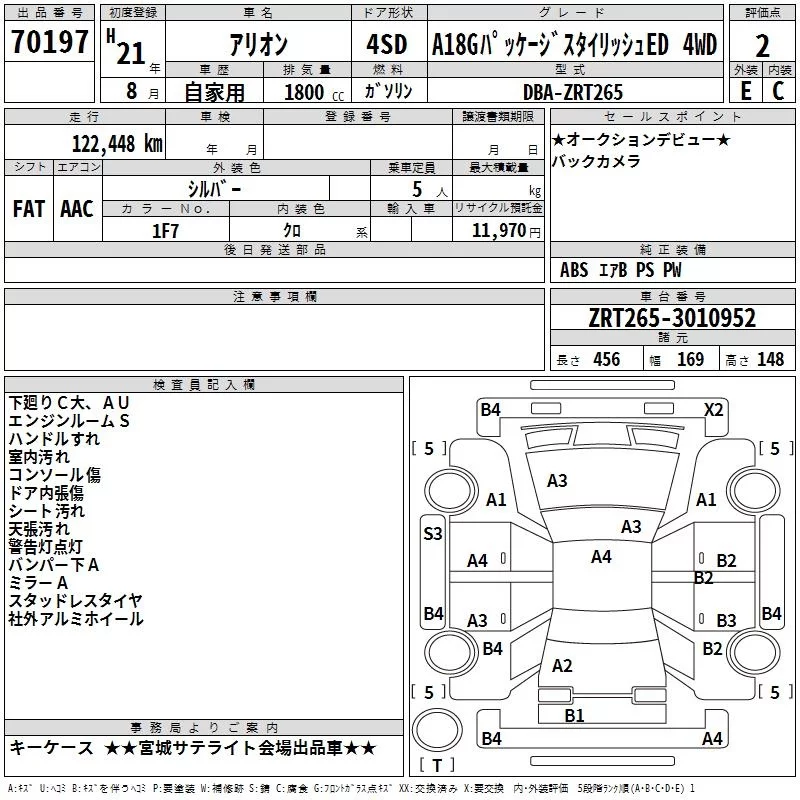800x800 pixels.
Task: Click the B1 mark near rear bumper
Action: (574, 716)
